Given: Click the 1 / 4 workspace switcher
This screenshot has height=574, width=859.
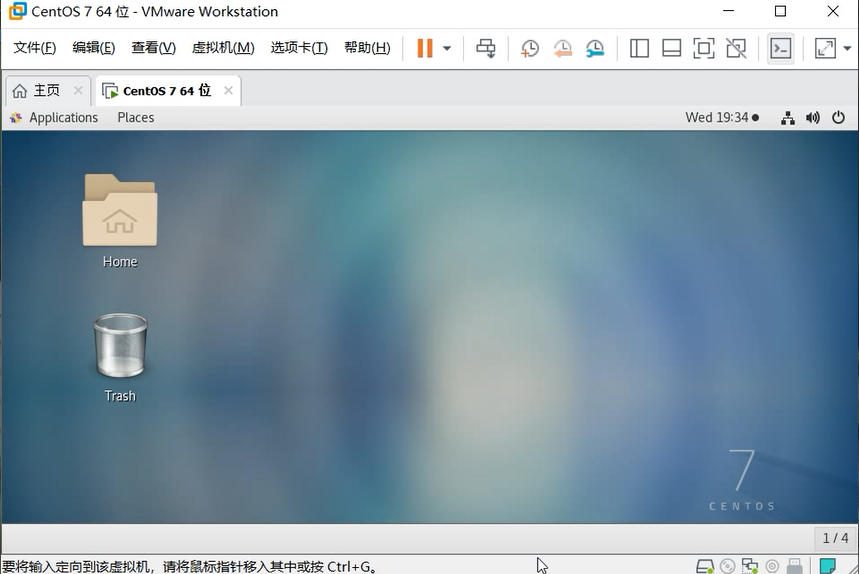Looking at the screenshot, I should click(835, 538).
